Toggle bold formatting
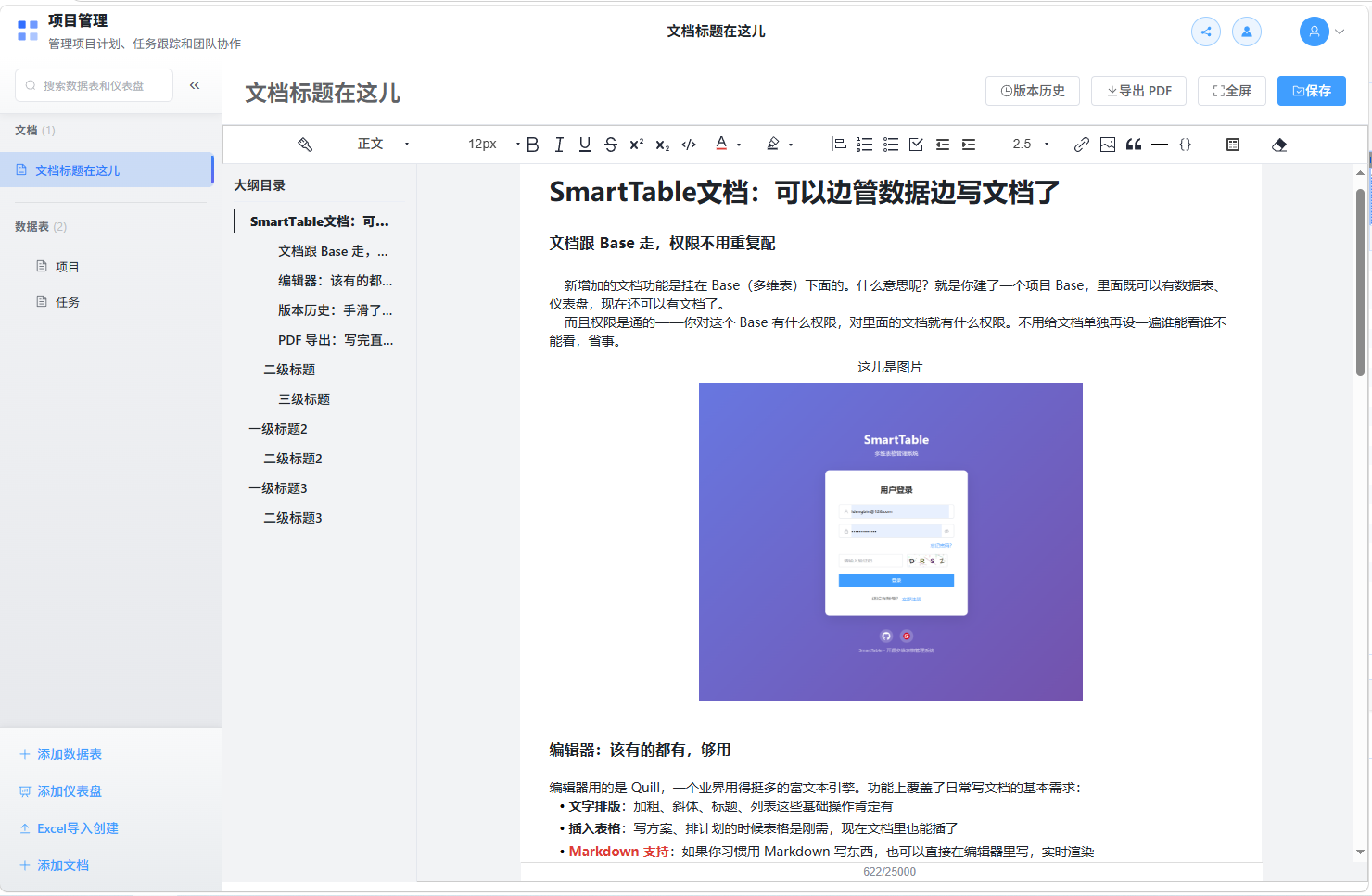The image size is (1372, 896). (533, 145)
